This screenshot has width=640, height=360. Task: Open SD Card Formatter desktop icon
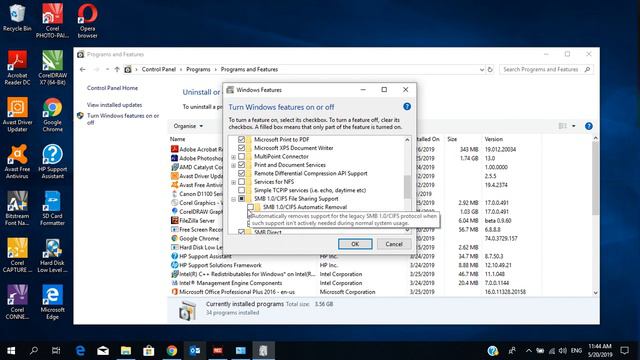52,209
